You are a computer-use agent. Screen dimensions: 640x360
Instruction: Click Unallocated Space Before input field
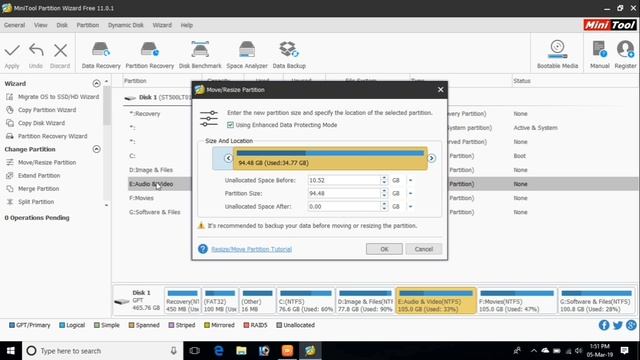[344, 180]
